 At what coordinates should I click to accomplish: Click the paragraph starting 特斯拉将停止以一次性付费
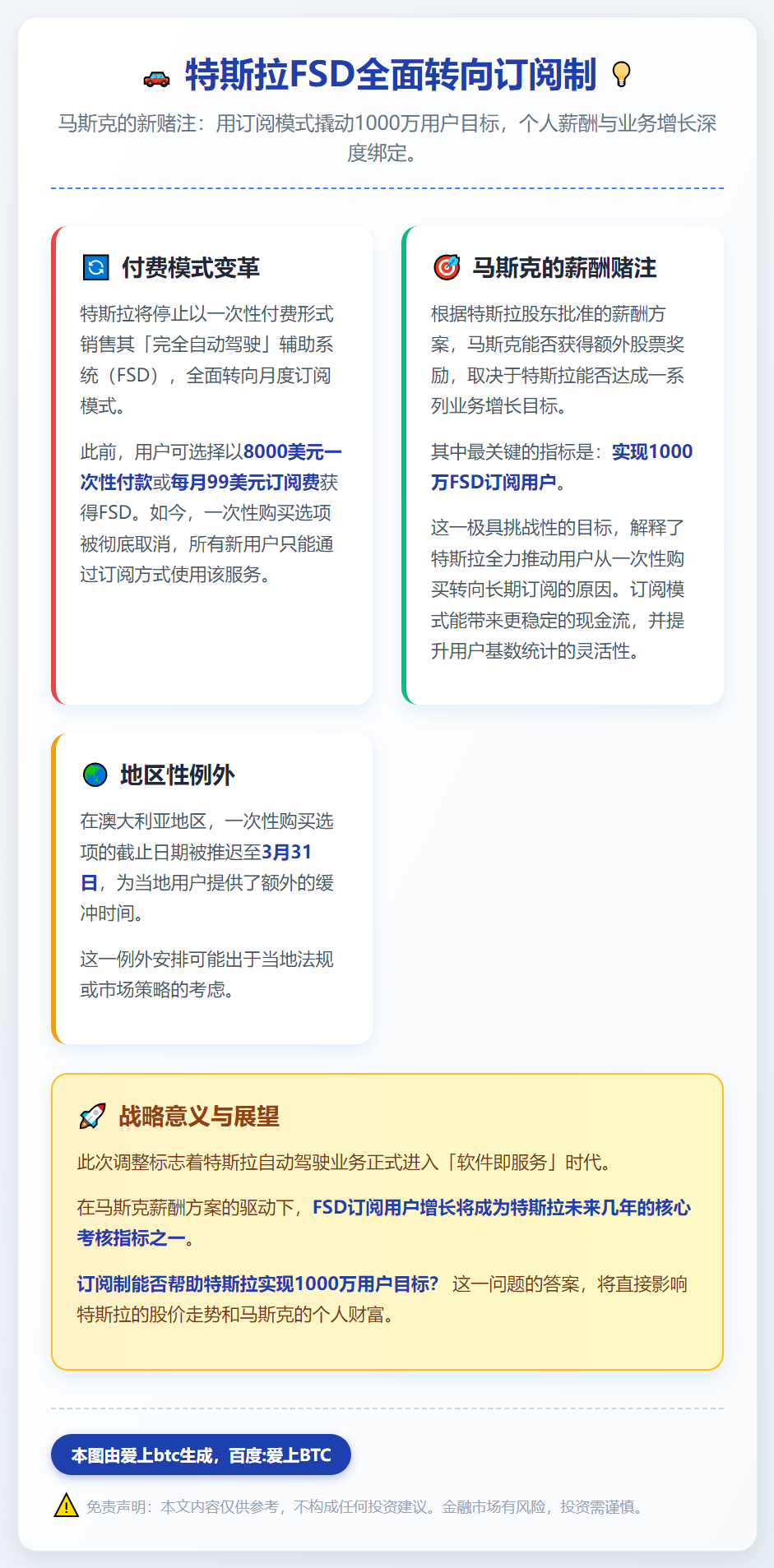point(207,359)
